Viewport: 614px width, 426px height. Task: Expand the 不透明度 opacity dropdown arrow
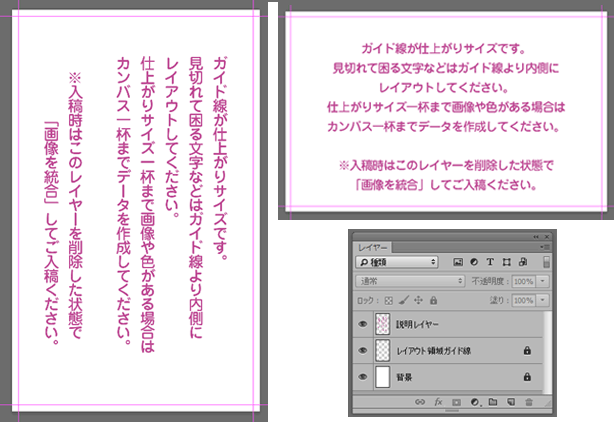coord(541,282)
